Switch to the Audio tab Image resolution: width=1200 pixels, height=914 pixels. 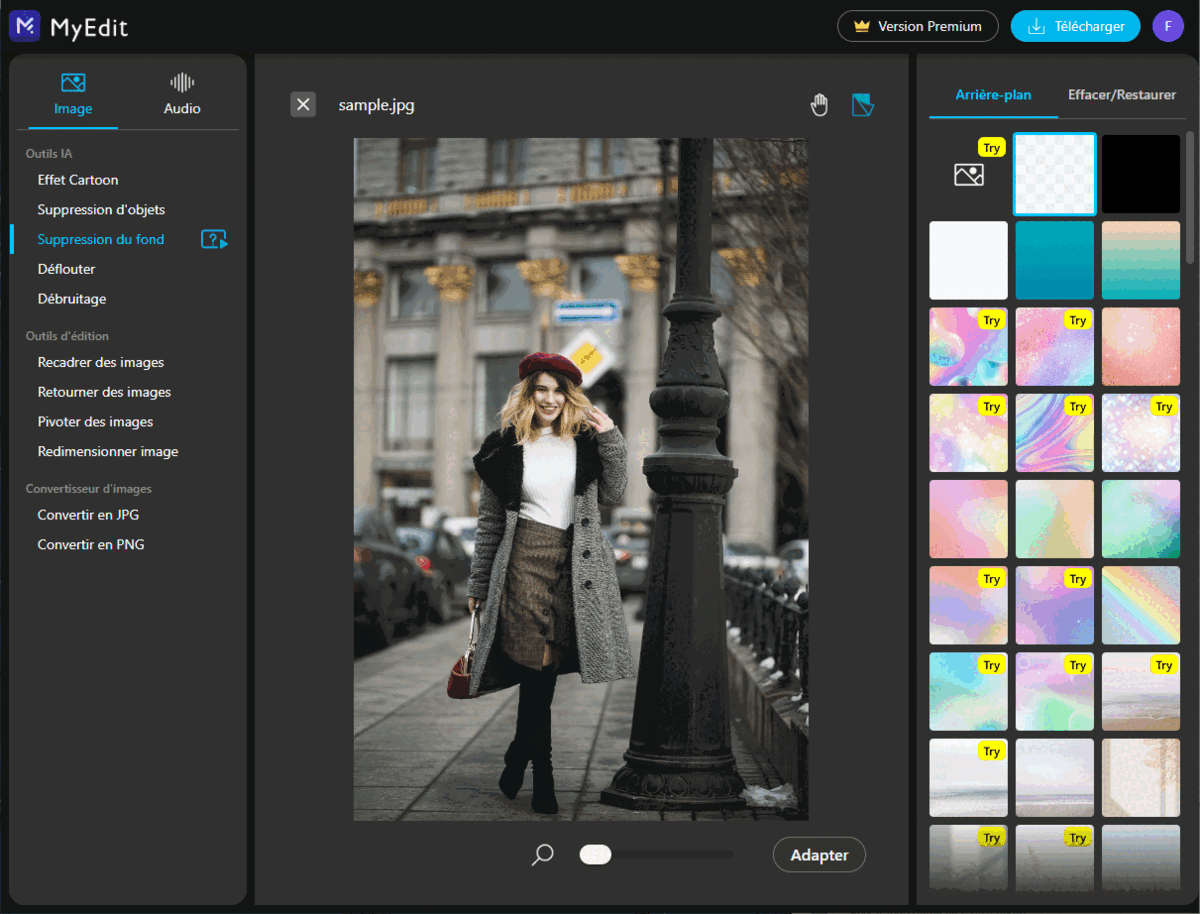click(182, 94)
